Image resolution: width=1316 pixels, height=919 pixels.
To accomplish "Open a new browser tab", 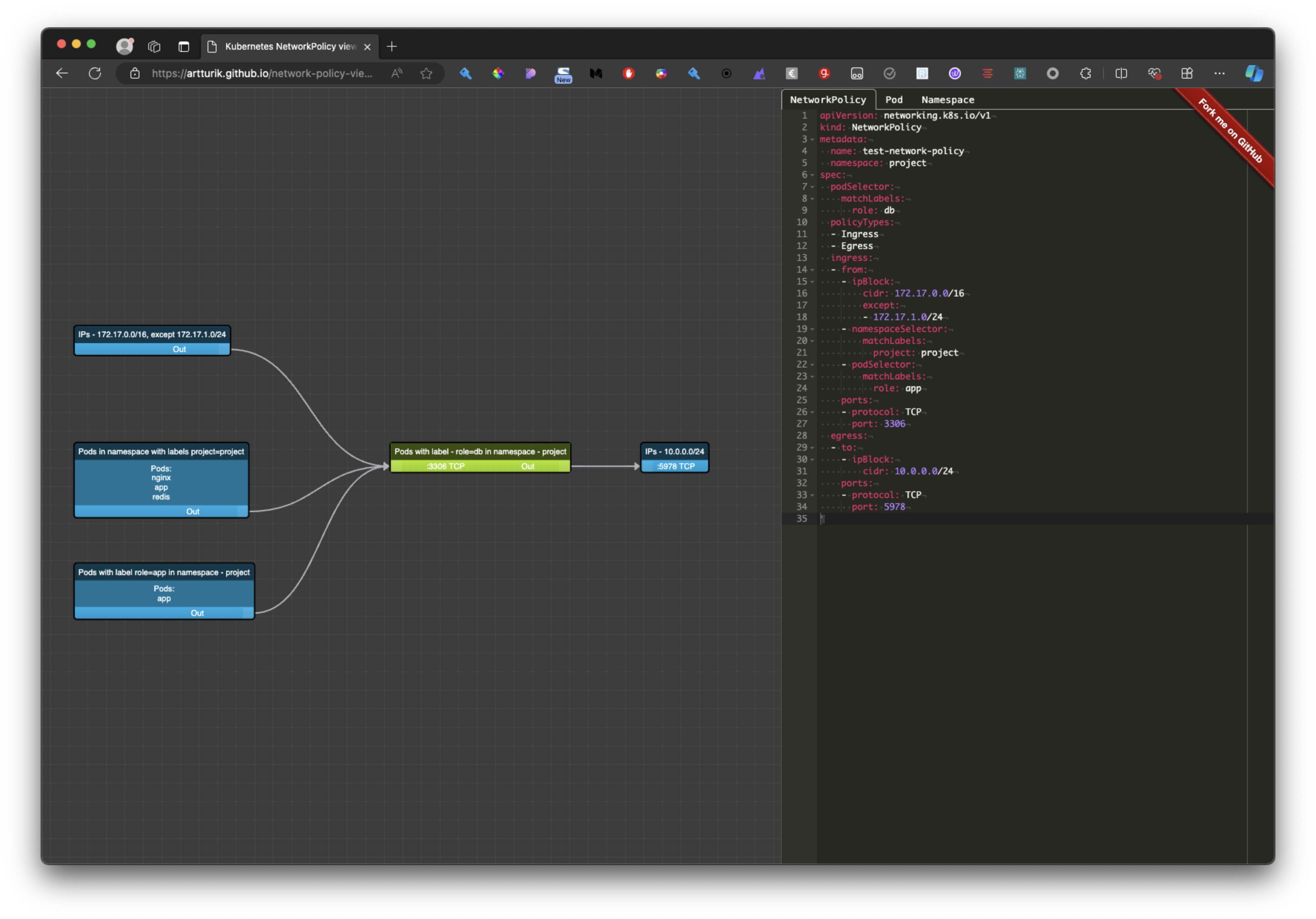I will pos(391,46).
